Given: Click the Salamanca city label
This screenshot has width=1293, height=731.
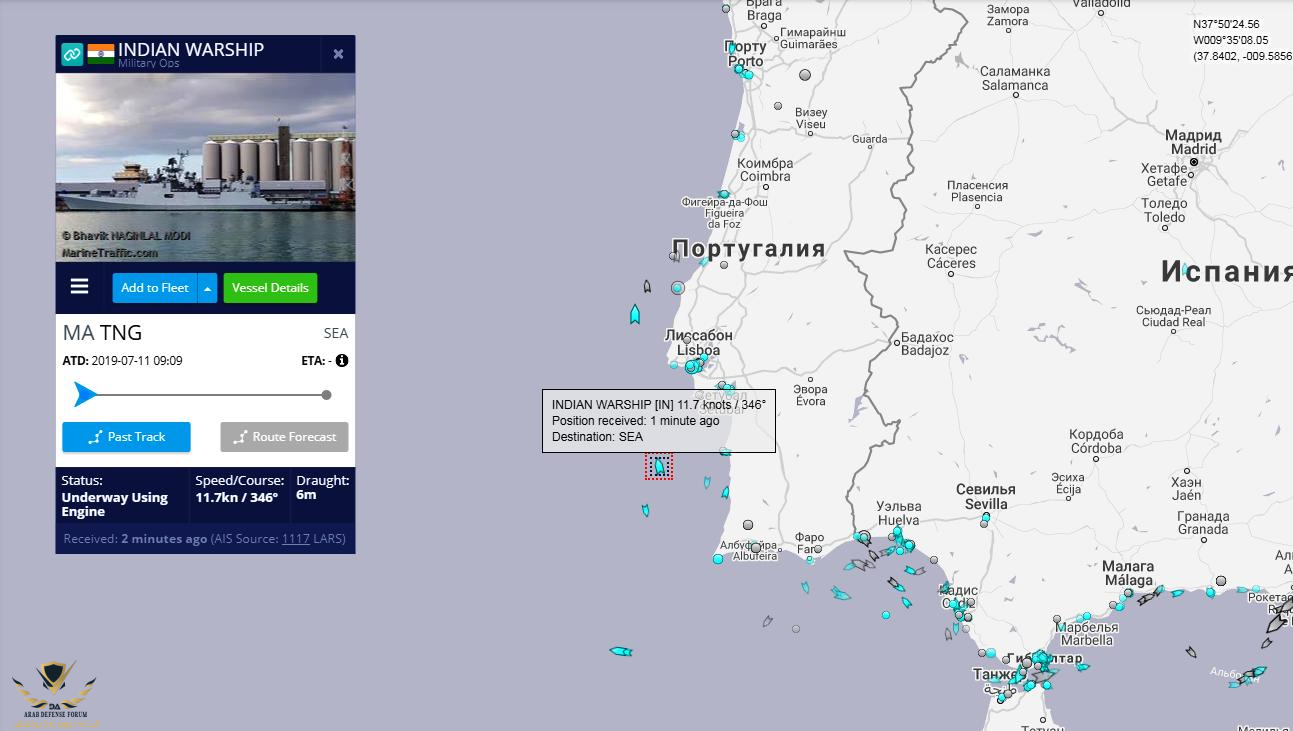Looking at the screenshot, I should point(1015,85).
